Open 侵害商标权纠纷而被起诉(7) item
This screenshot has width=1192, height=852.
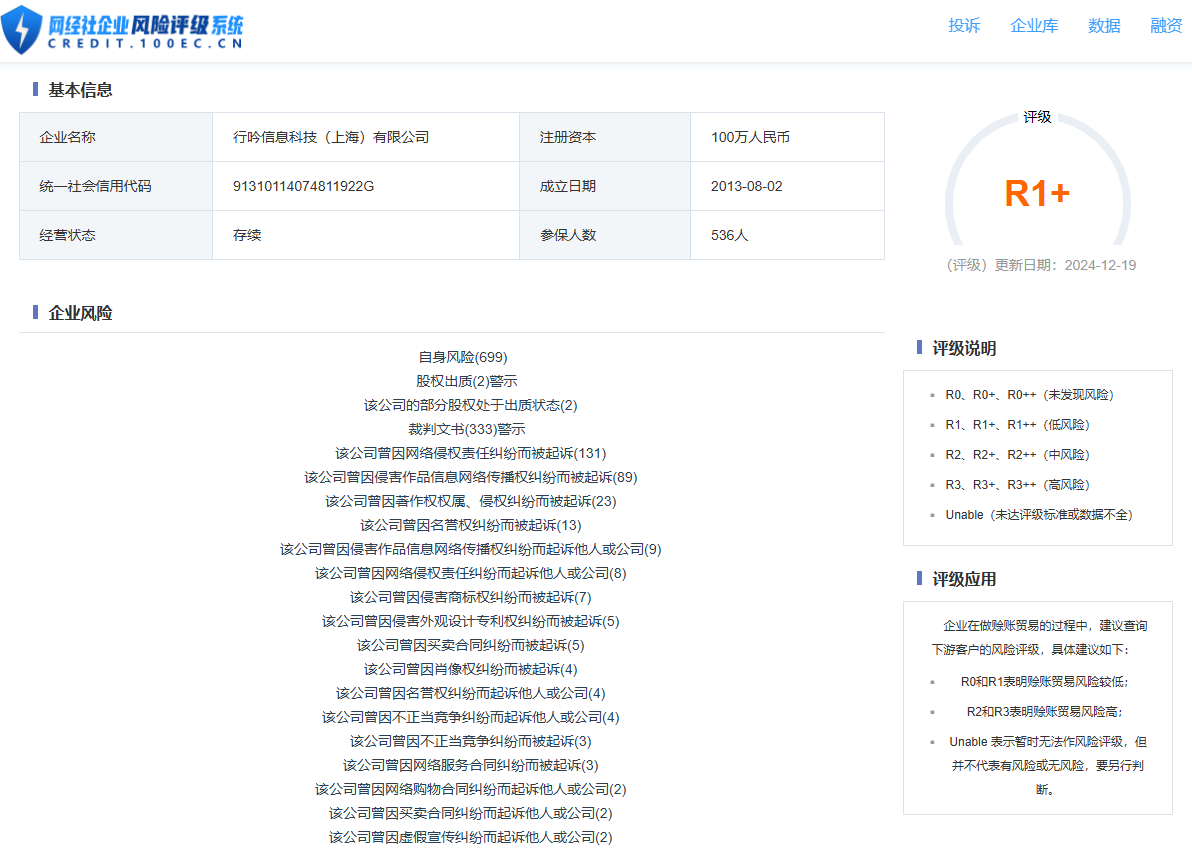[470, 597]
